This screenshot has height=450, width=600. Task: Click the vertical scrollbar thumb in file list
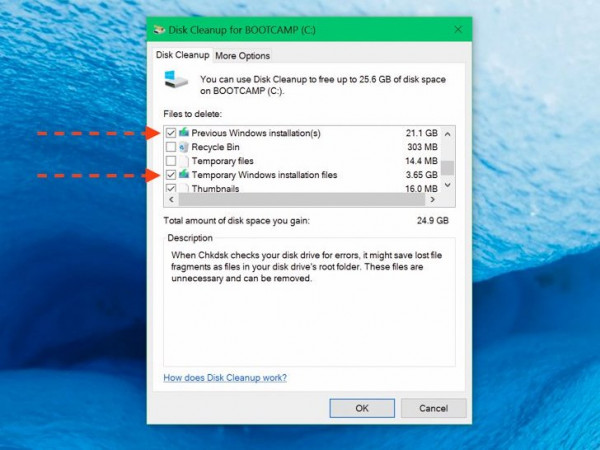[x=447, y=168]
